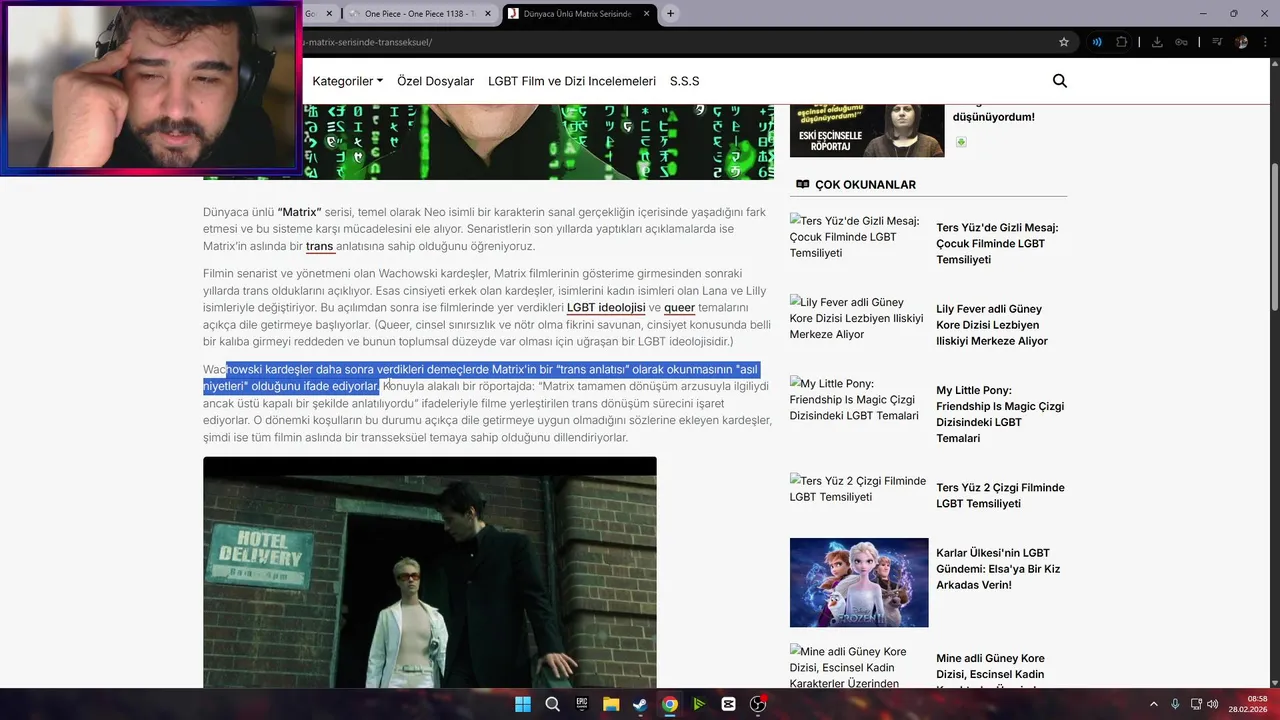Close the Dünyaca Ünlü Matrix tab

tap(646, 14)
